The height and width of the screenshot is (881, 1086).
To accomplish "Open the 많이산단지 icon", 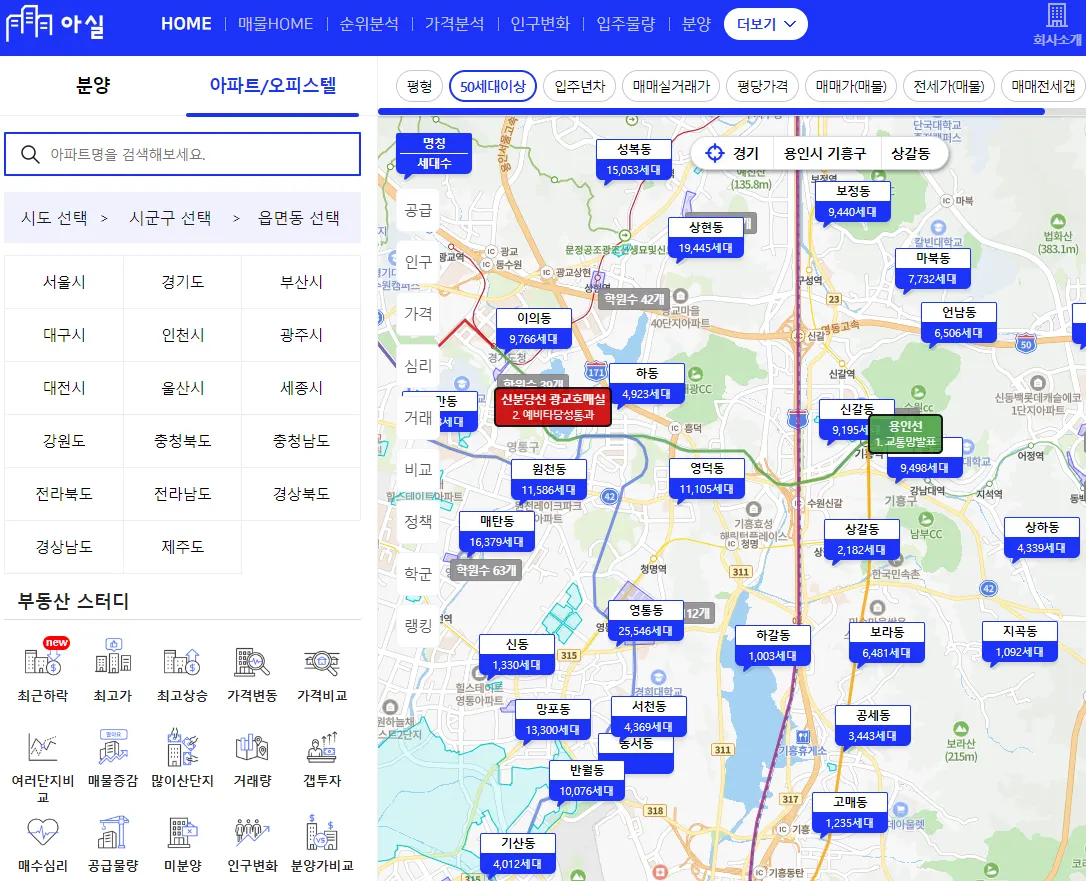I will (182, 747).
